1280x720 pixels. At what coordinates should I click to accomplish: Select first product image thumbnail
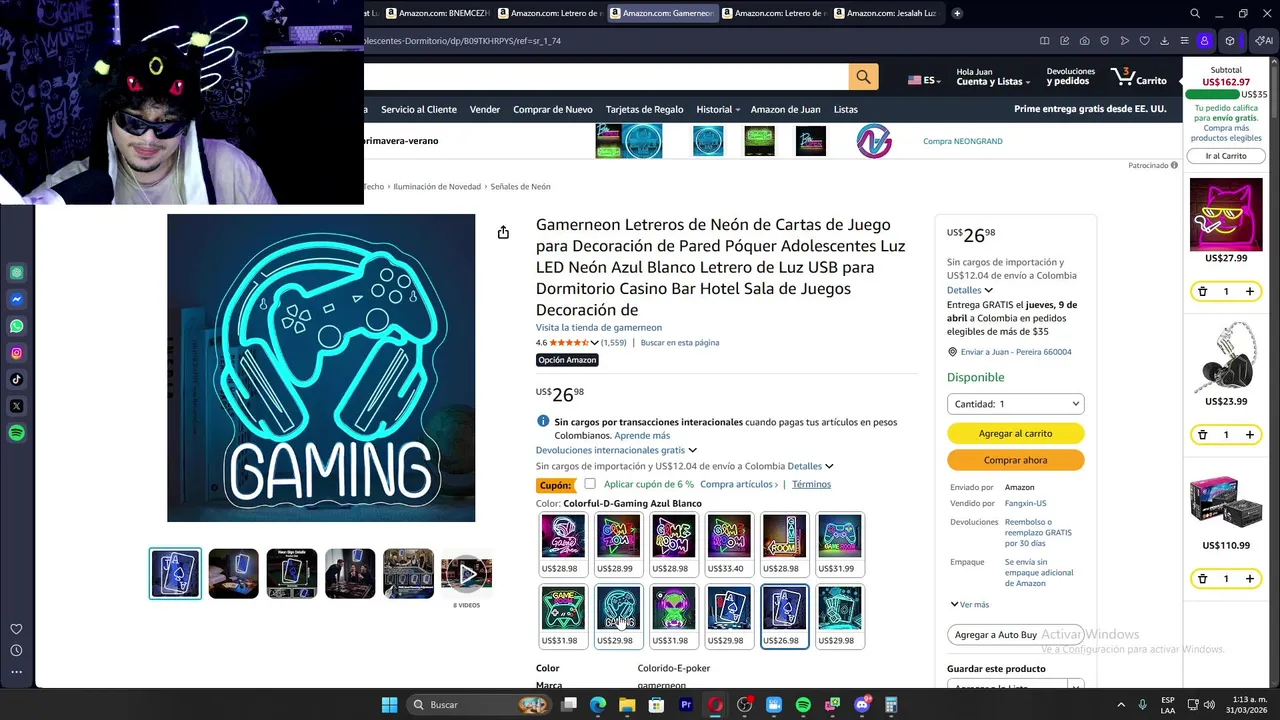175,573
